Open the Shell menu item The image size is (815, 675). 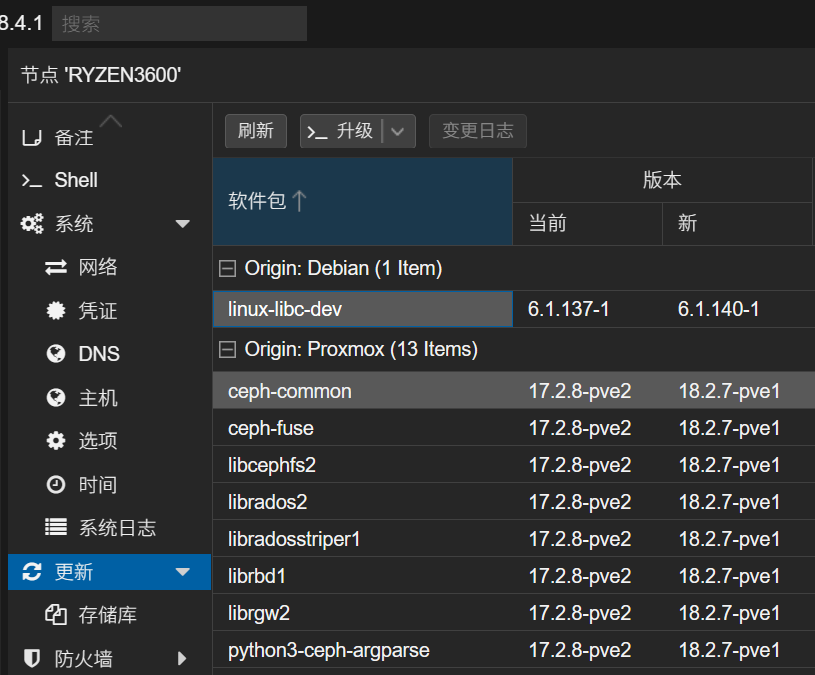coord(110,180)
